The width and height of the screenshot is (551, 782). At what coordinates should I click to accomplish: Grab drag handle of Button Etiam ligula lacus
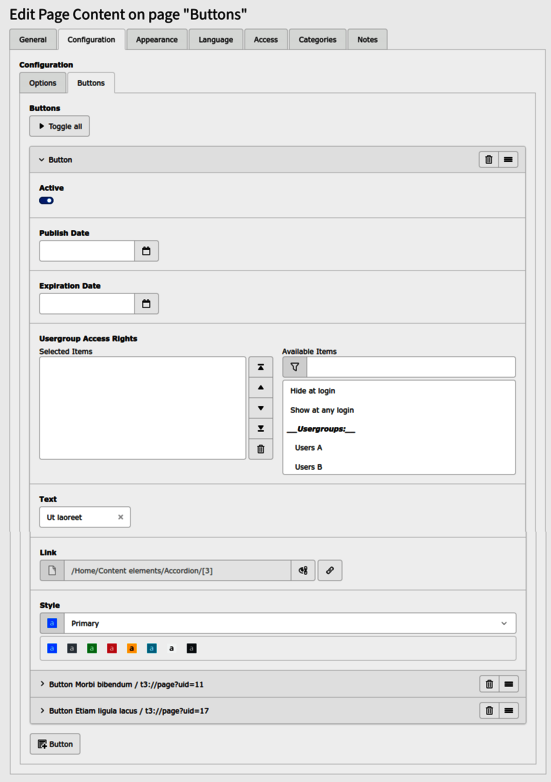tap(509, 711)
